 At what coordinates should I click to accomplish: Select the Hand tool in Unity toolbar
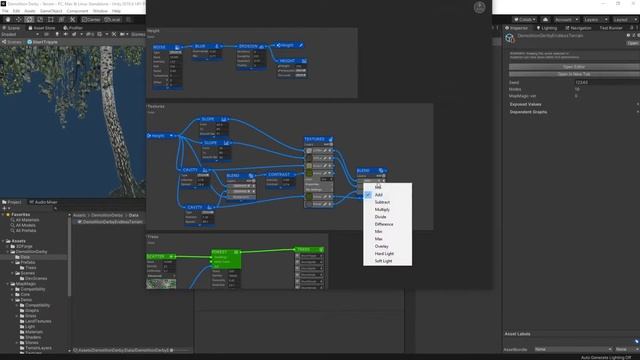pyautogui.click(x=8, y=20)
